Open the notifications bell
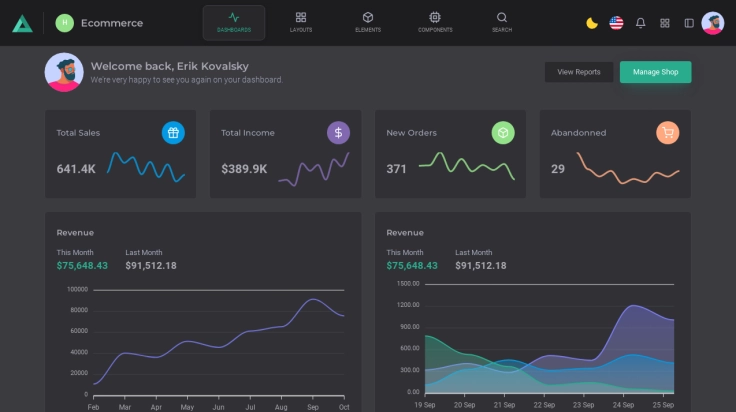The width and height of the screenshot is (736, 412). click(641, 23)
